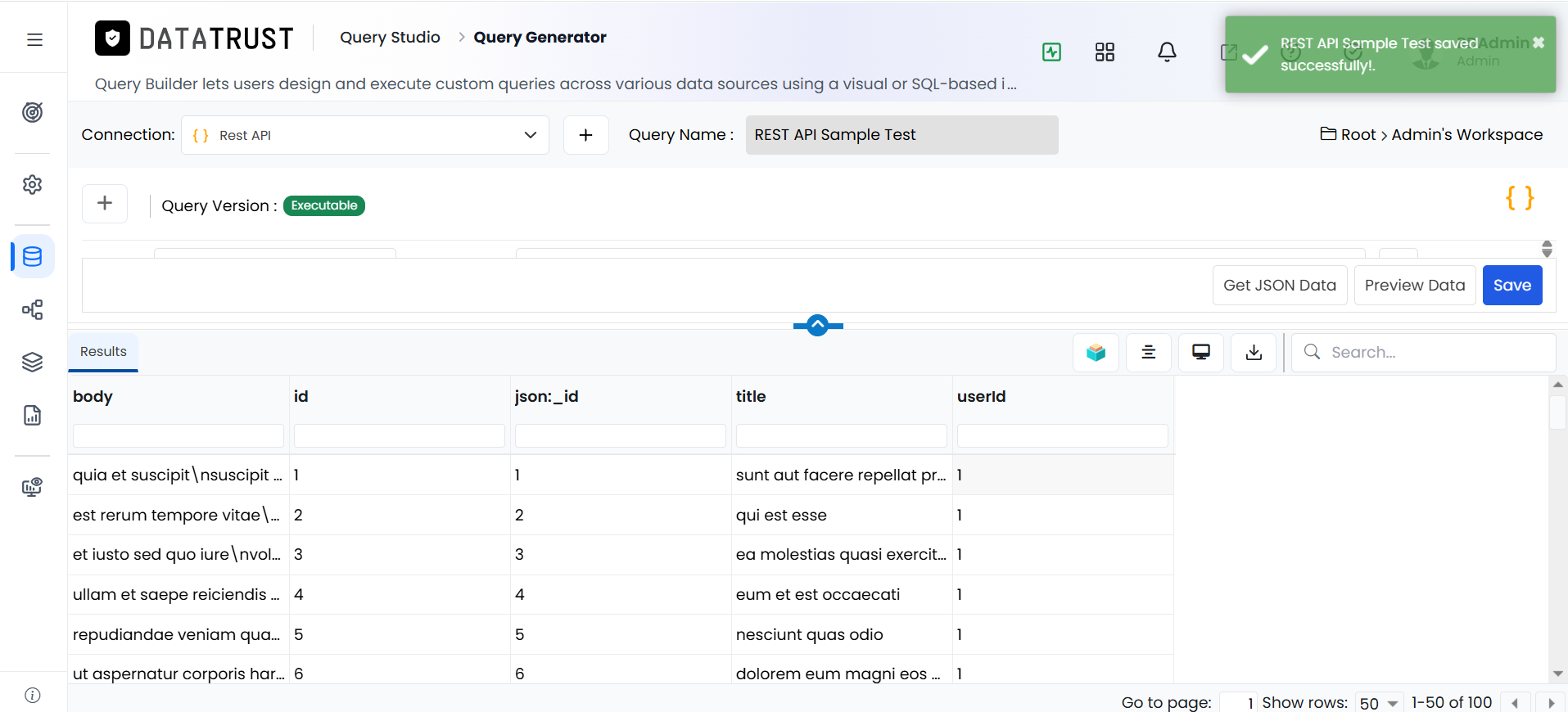Open the settings gear in sidebar
The width and height of the screenshot is (1568, 712).
click(x=33, y=184)
